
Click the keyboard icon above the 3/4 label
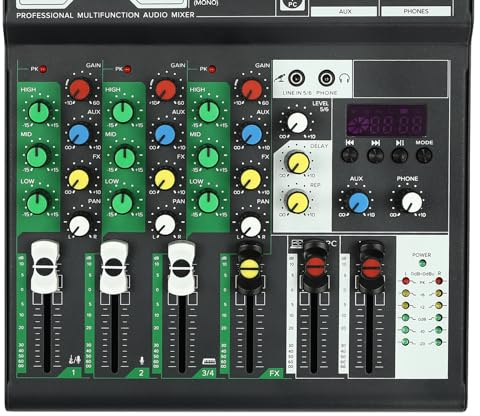pos(209,362)
